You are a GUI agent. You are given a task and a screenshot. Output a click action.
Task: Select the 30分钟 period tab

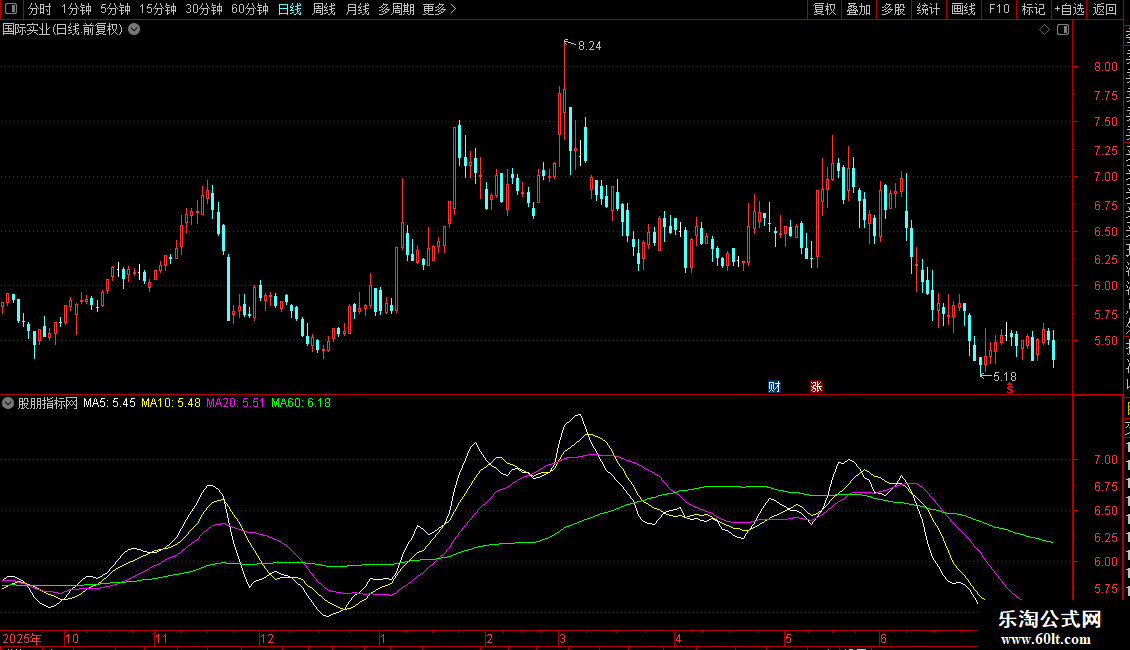pos(204,9)
